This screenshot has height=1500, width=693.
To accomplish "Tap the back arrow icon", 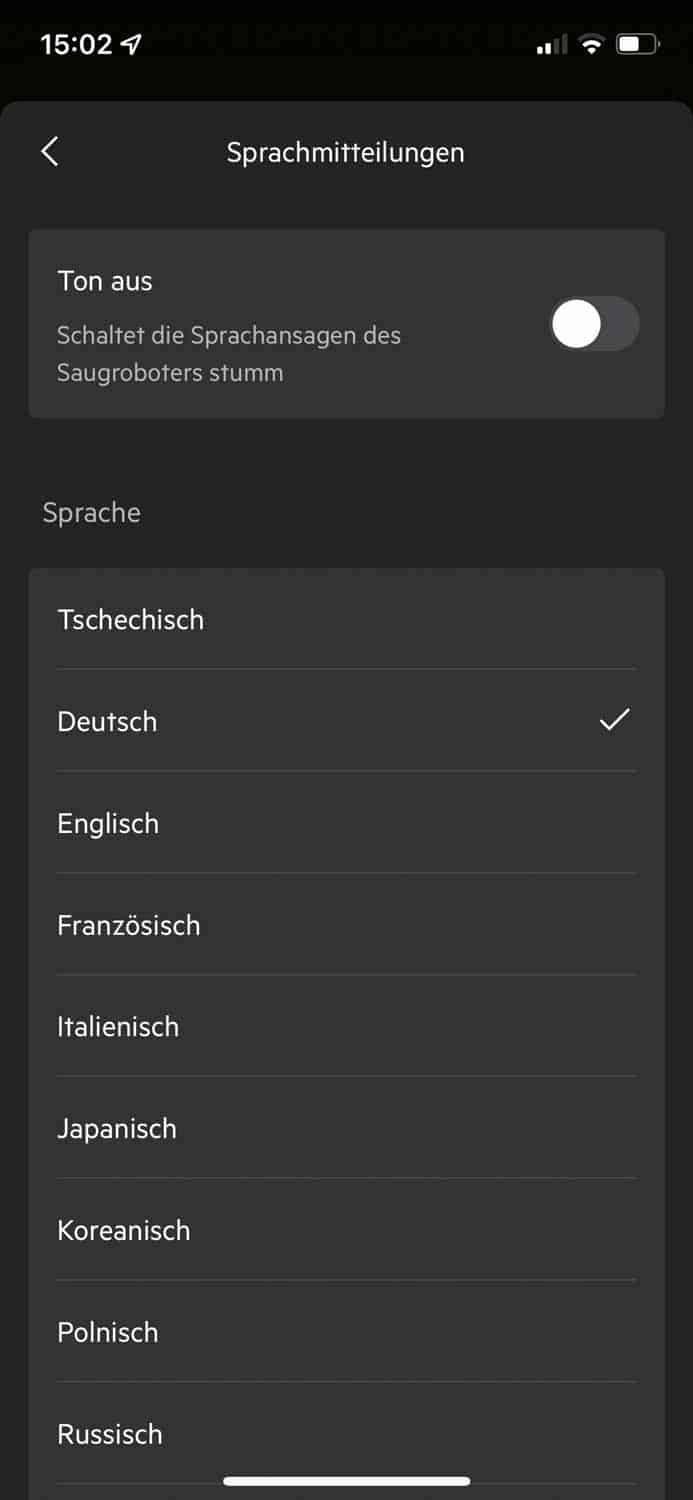I will click(50, 152).
